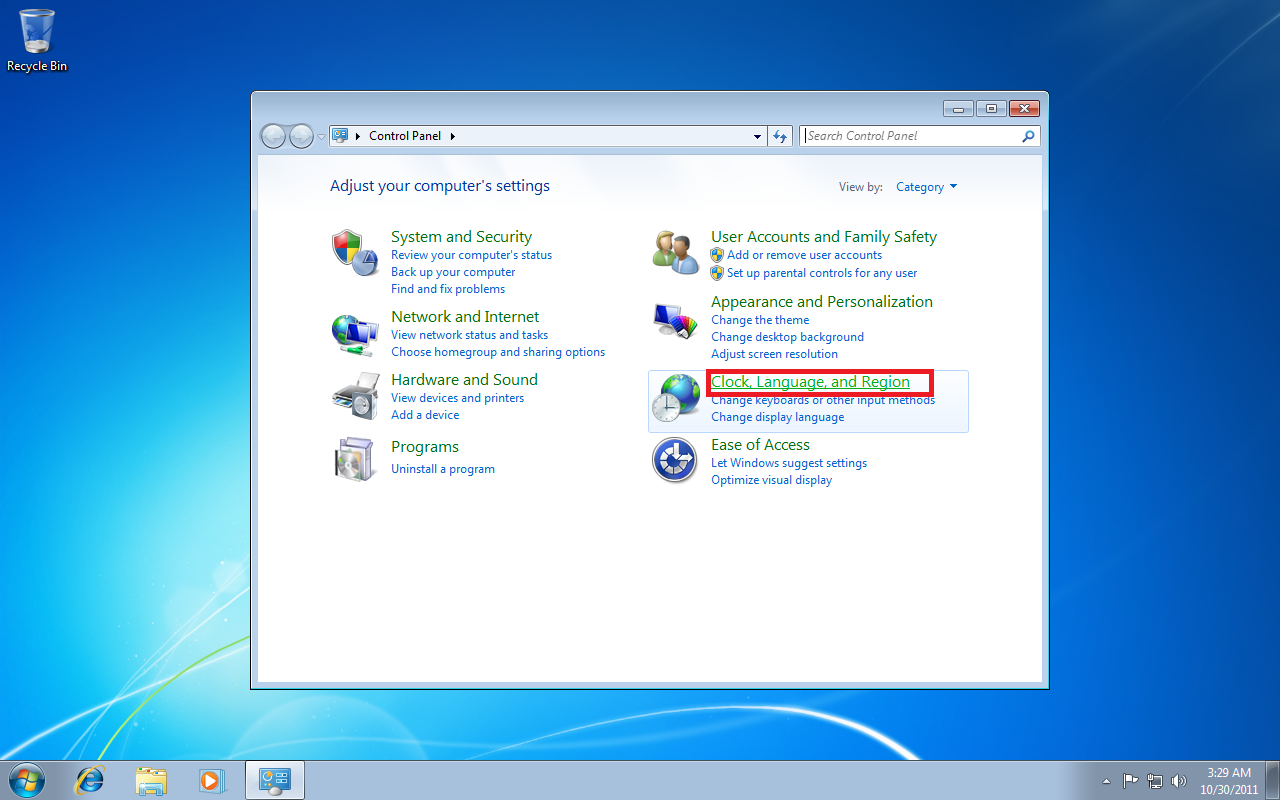Click Adjust screen resolution
The width and height of the screenshot is (1280, 800).
click(x=774, y=354)
